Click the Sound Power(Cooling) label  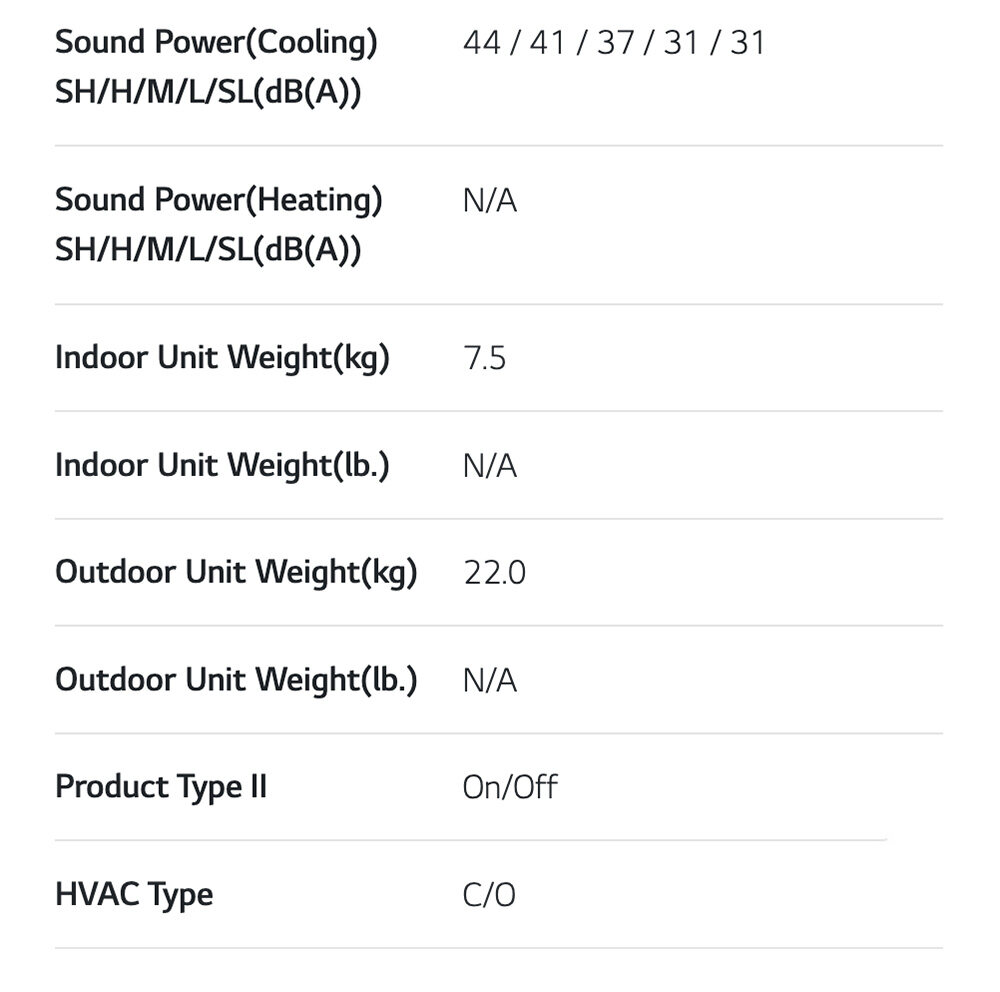click(216, 43)
